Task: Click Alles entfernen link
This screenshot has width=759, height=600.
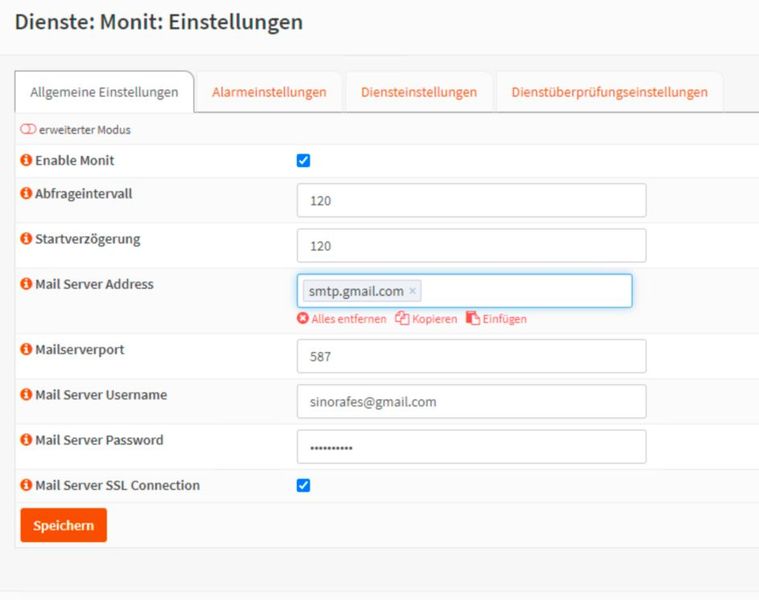Action: pos(341,319)
